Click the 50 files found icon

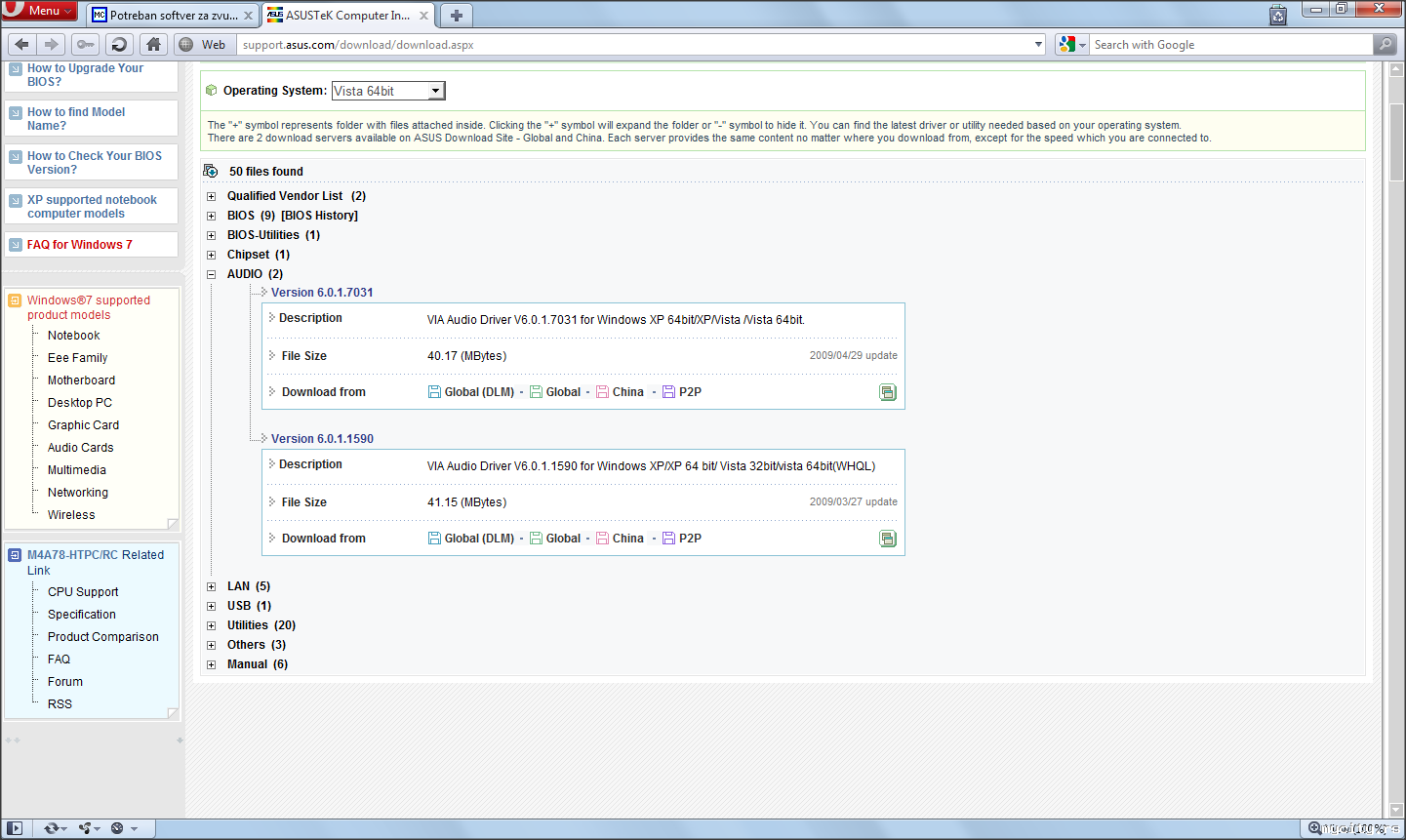click(211, 171)
